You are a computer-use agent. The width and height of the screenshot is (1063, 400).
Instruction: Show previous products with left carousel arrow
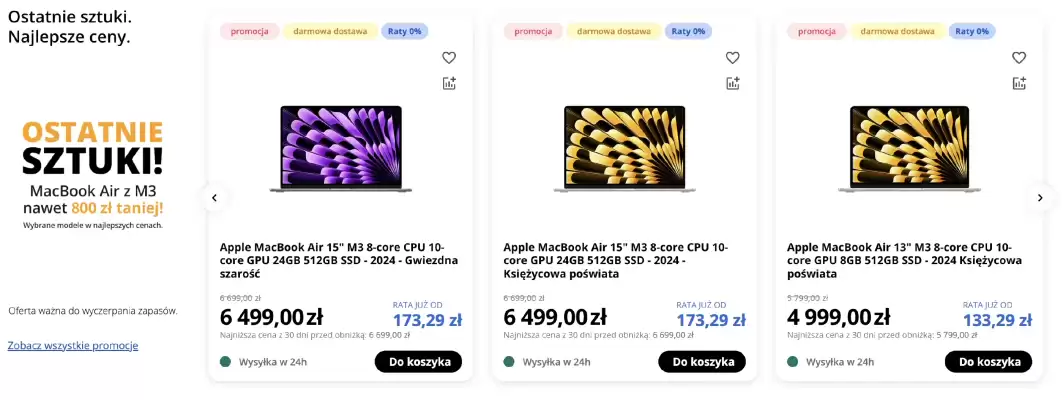click(214, 198)
